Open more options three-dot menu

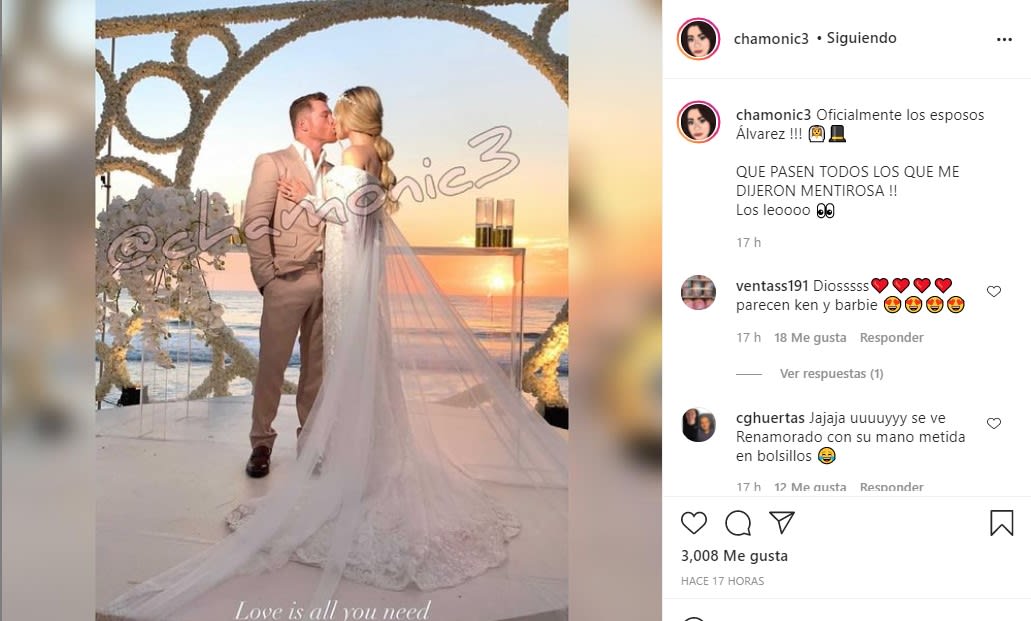tap(1004, 39)
